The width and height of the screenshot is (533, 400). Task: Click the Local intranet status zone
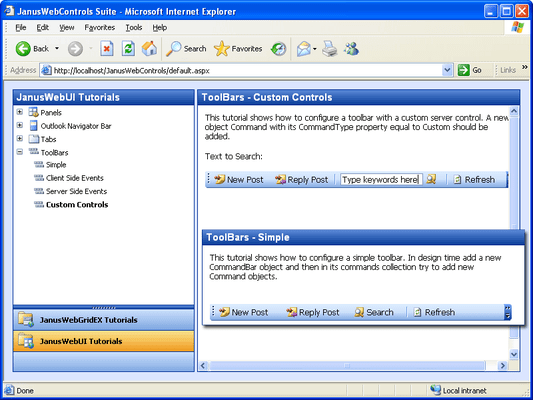[458, 390]
